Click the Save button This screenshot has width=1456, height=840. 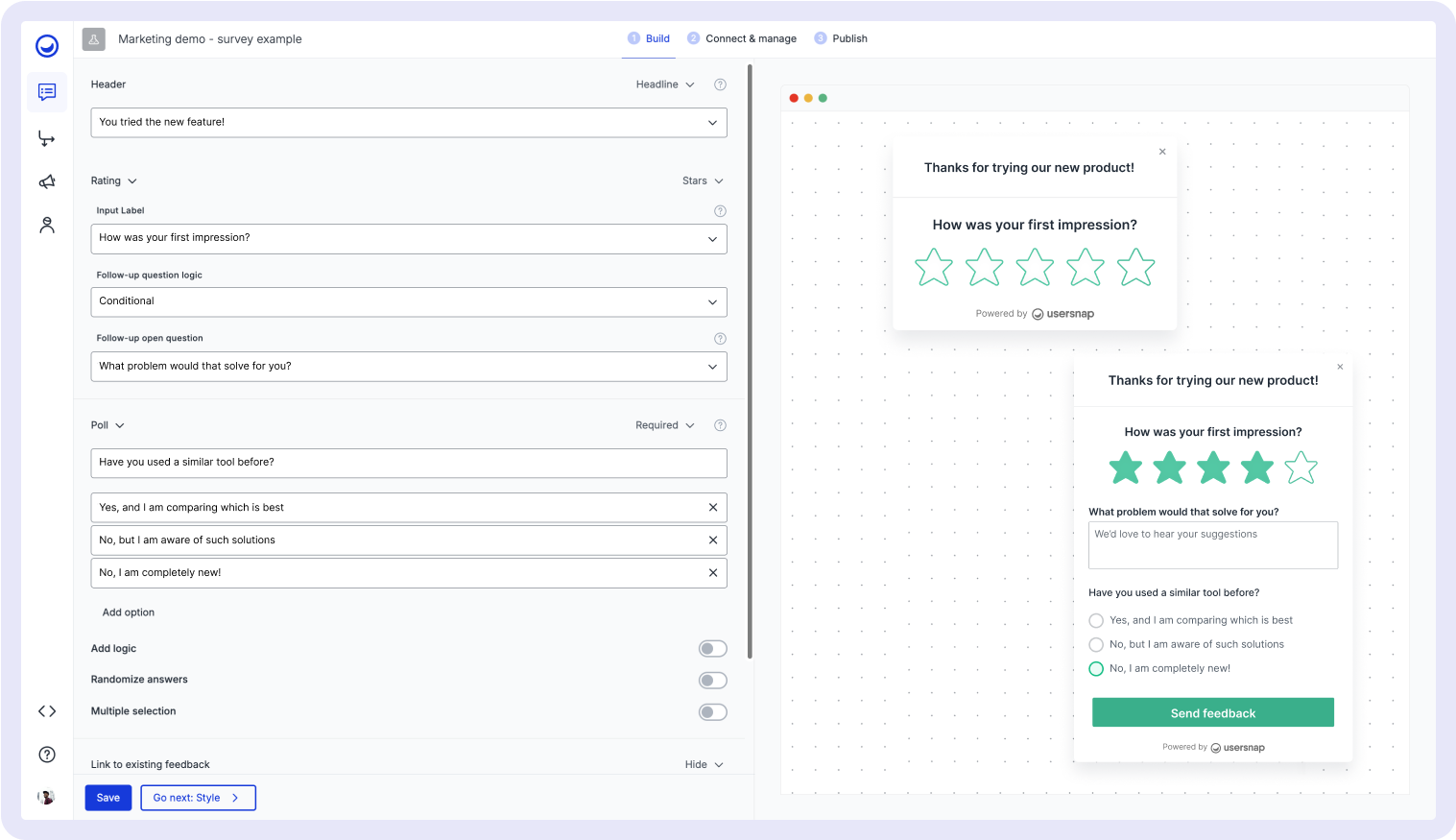pos(107,797)
